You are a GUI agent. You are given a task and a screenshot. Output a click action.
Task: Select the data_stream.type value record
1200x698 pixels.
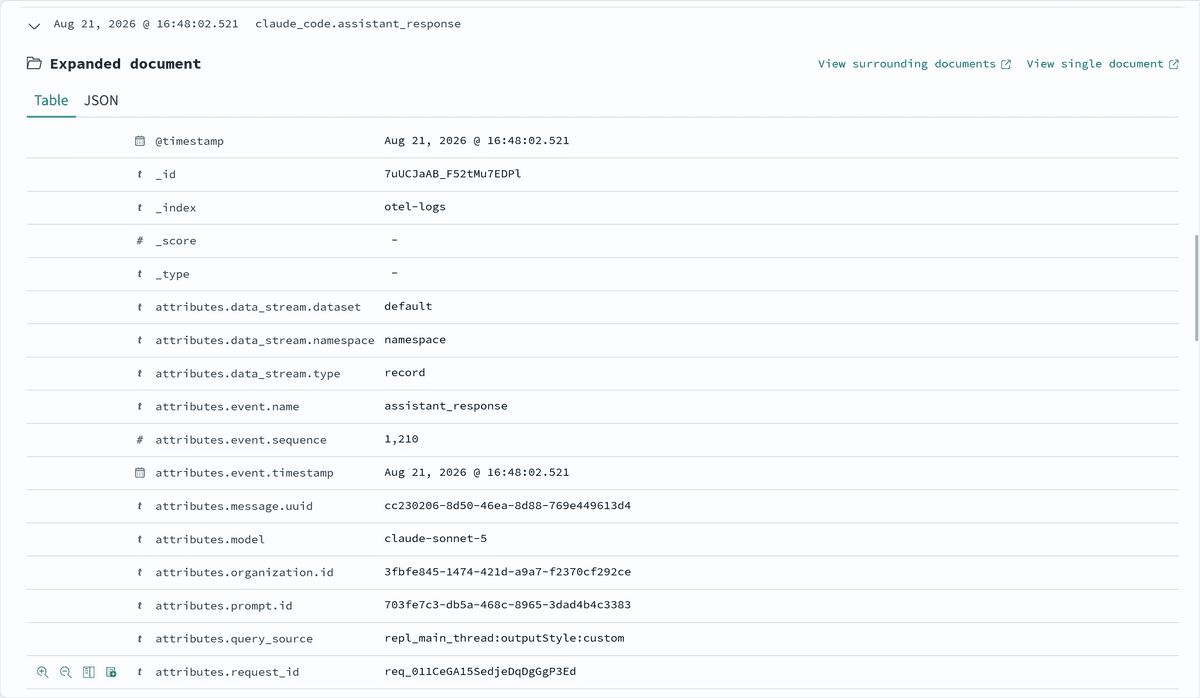click(405, 373)
